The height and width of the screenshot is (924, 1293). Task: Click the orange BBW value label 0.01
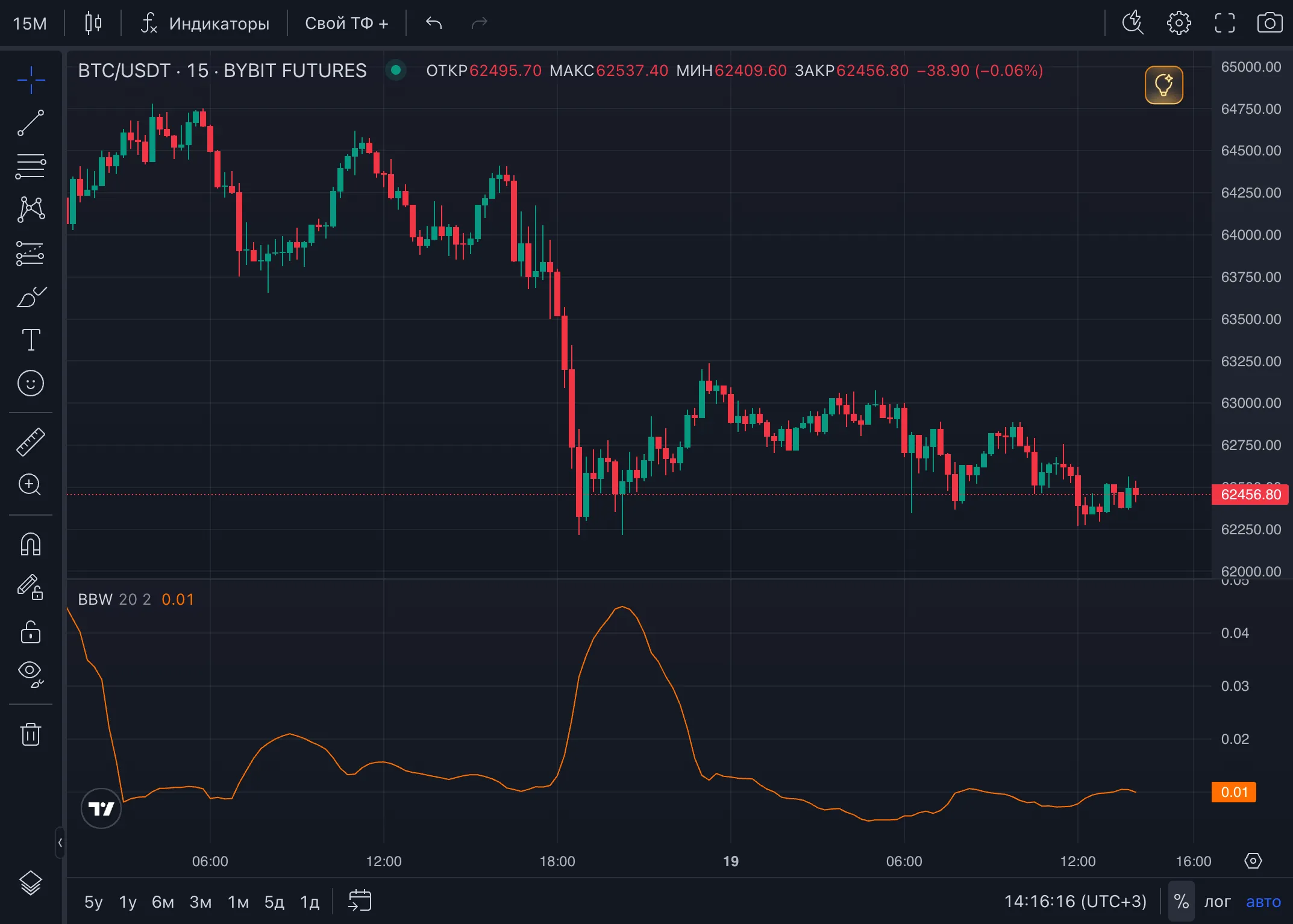(x=1234, y=792)
